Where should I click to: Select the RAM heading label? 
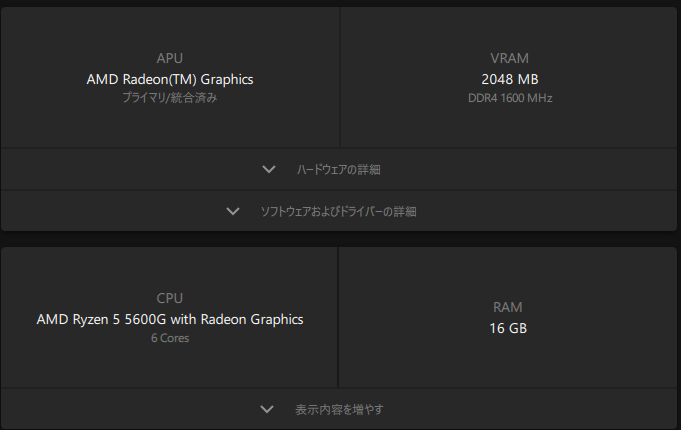tap(508, 308)
